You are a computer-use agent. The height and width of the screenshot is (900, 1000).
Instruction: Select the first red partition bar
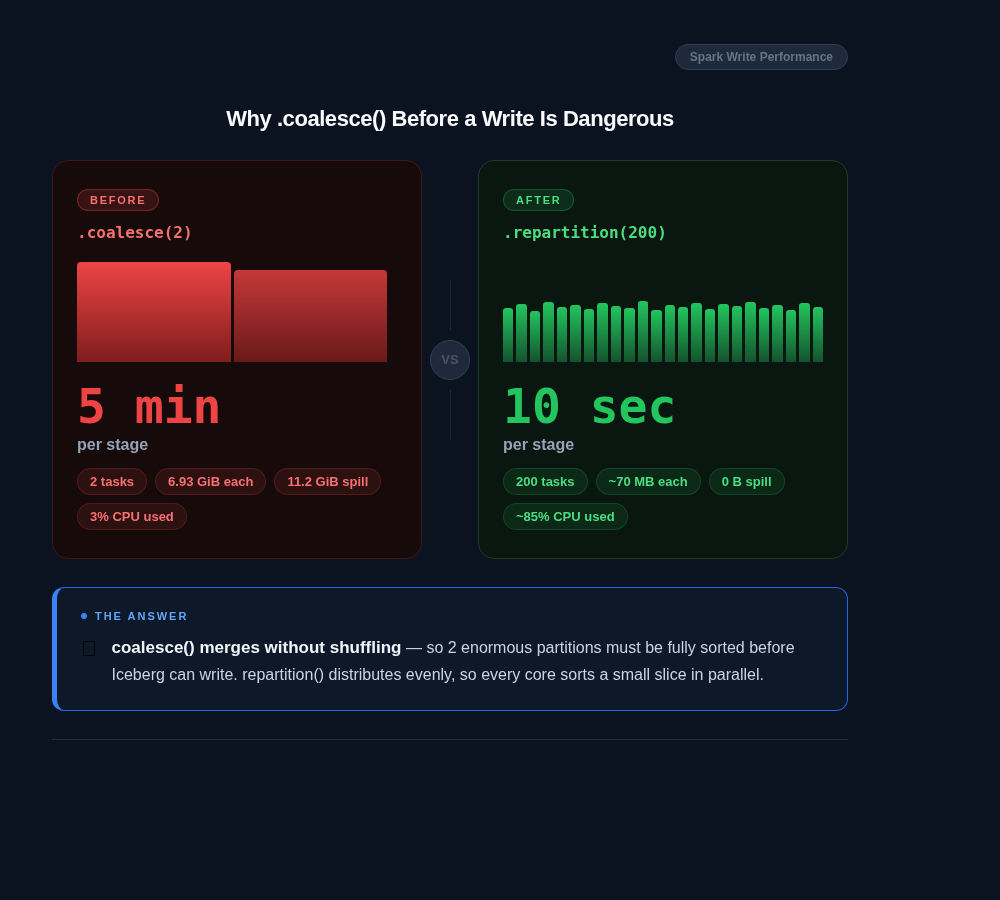point(154,311)
